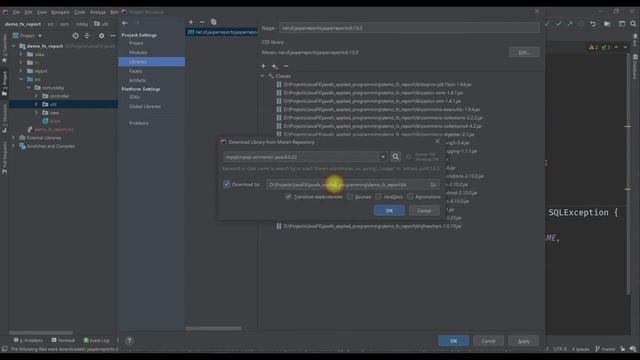This screenshot has height=360, width=640.
Task: Select Global Libraries under Platform Settings
Action: coord(144,106)
